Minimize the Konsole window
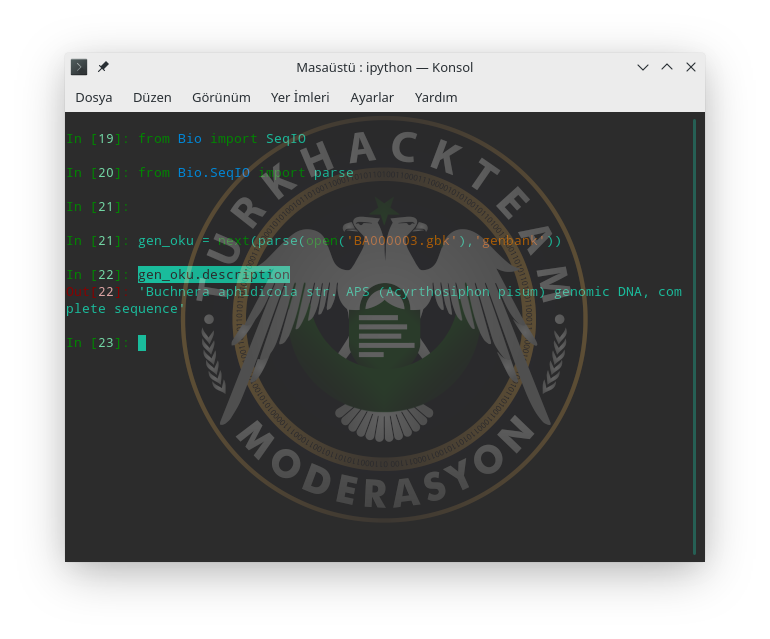 (643, 67)
